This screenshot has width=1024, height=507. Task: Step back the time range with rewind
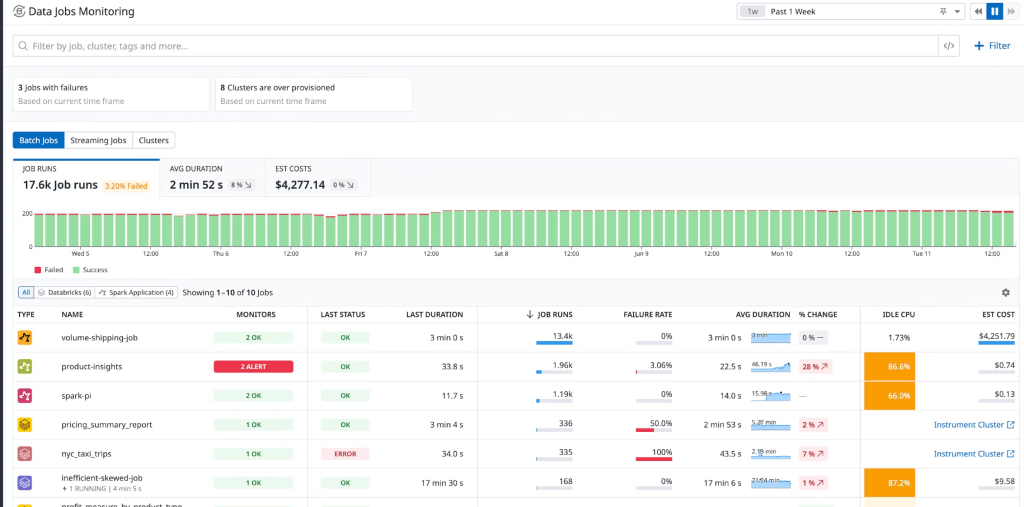[x=978, y=11]
